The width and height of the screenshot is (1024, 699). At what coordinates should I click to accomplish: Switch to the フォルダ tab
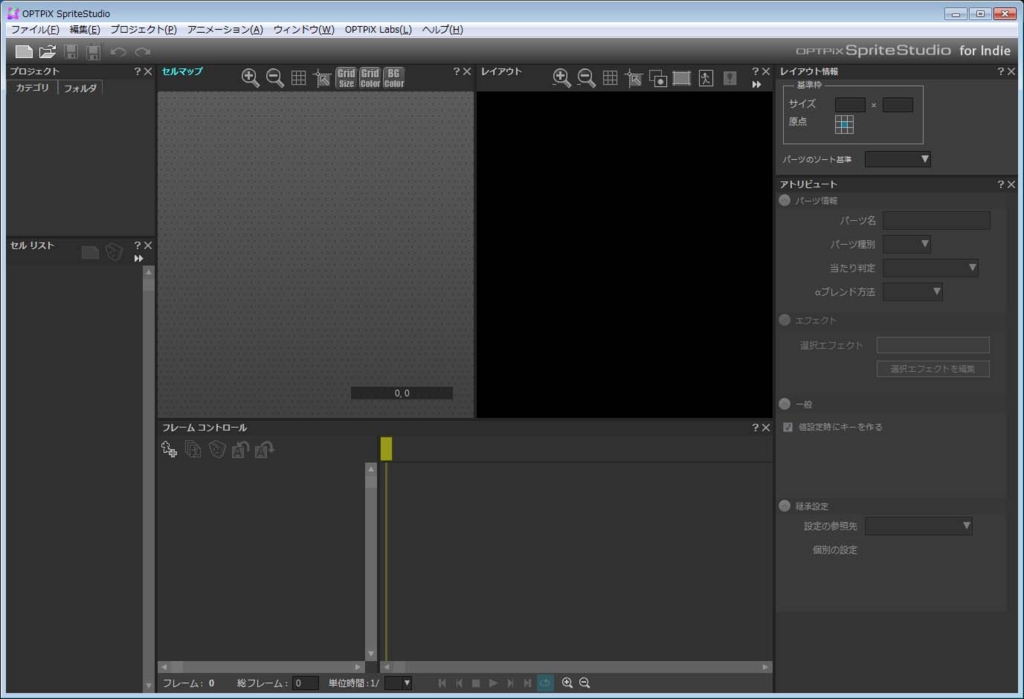pyautogui.click(x=80, y=88)
